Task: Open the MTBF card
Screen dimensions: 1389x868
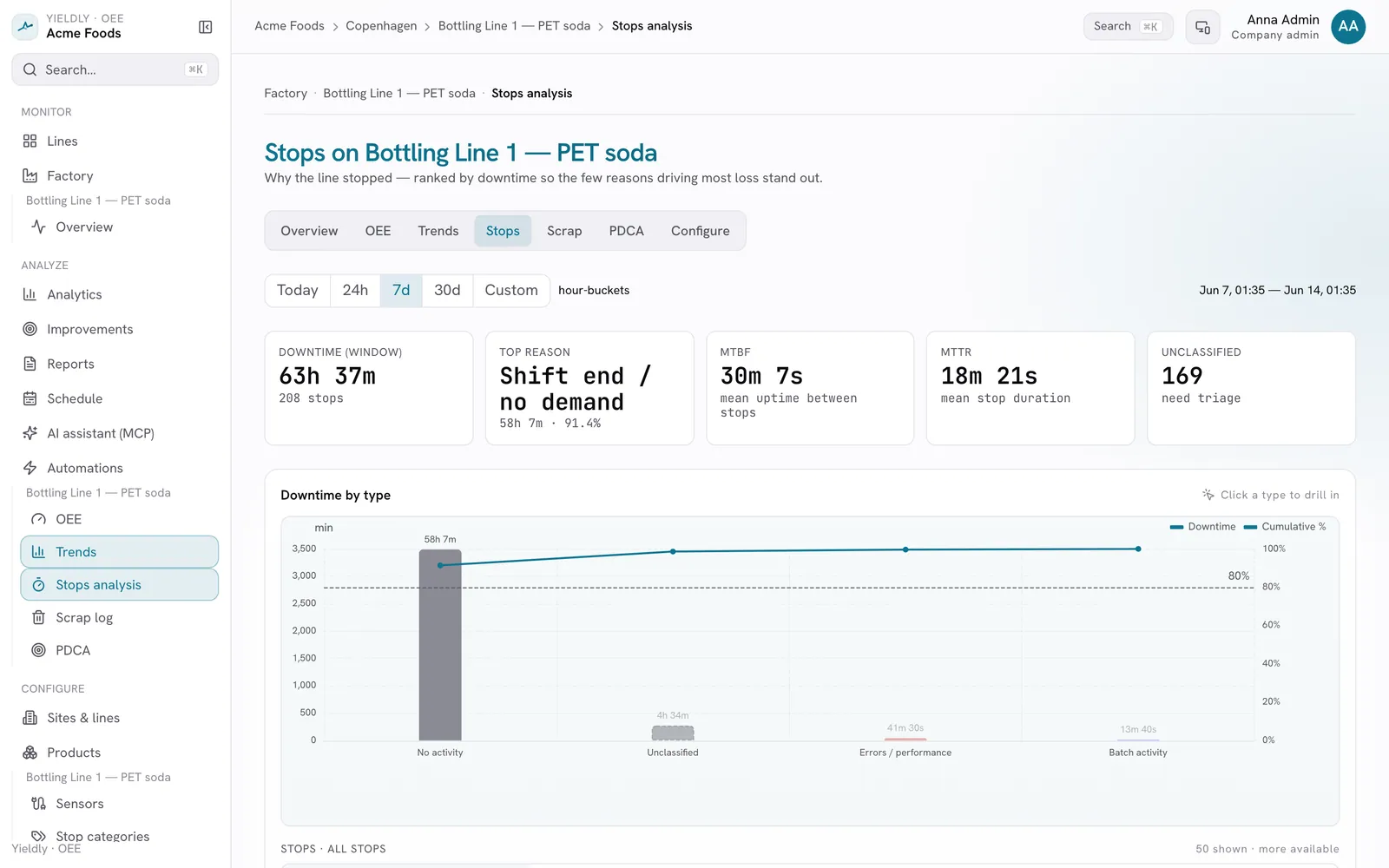Action: [810, 388]
